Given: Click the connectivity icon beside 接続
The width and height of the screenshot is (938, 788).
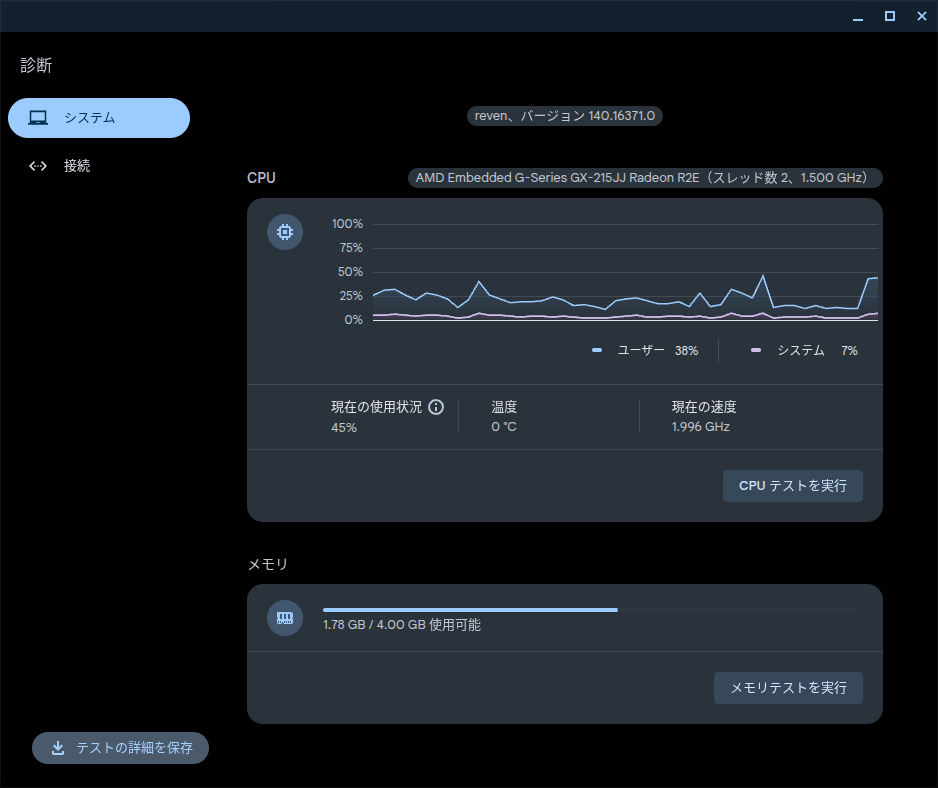Looking at the screenshot, I should [x=38, y=166].
